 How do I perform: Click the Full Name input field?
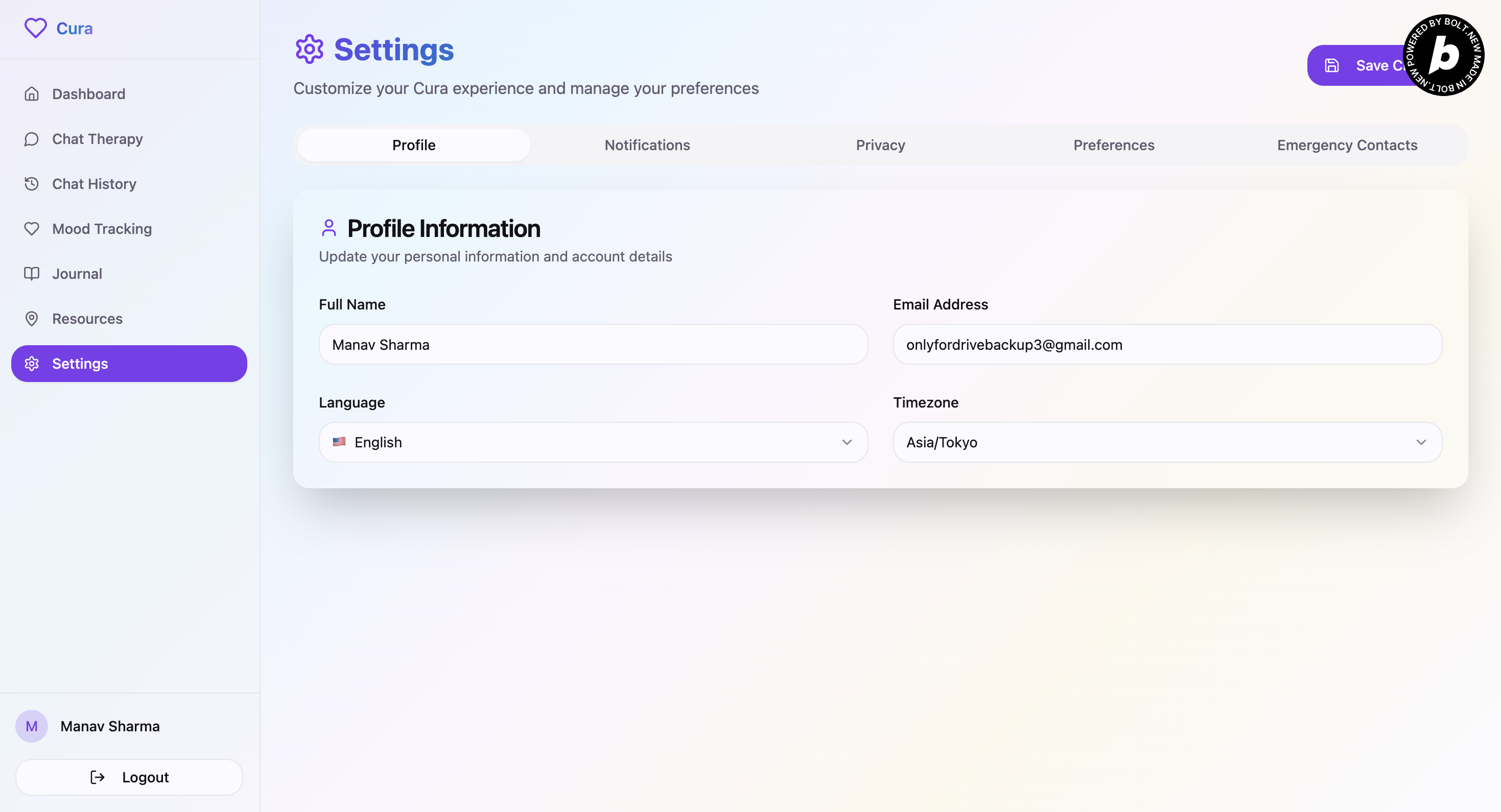pos(593,344)
